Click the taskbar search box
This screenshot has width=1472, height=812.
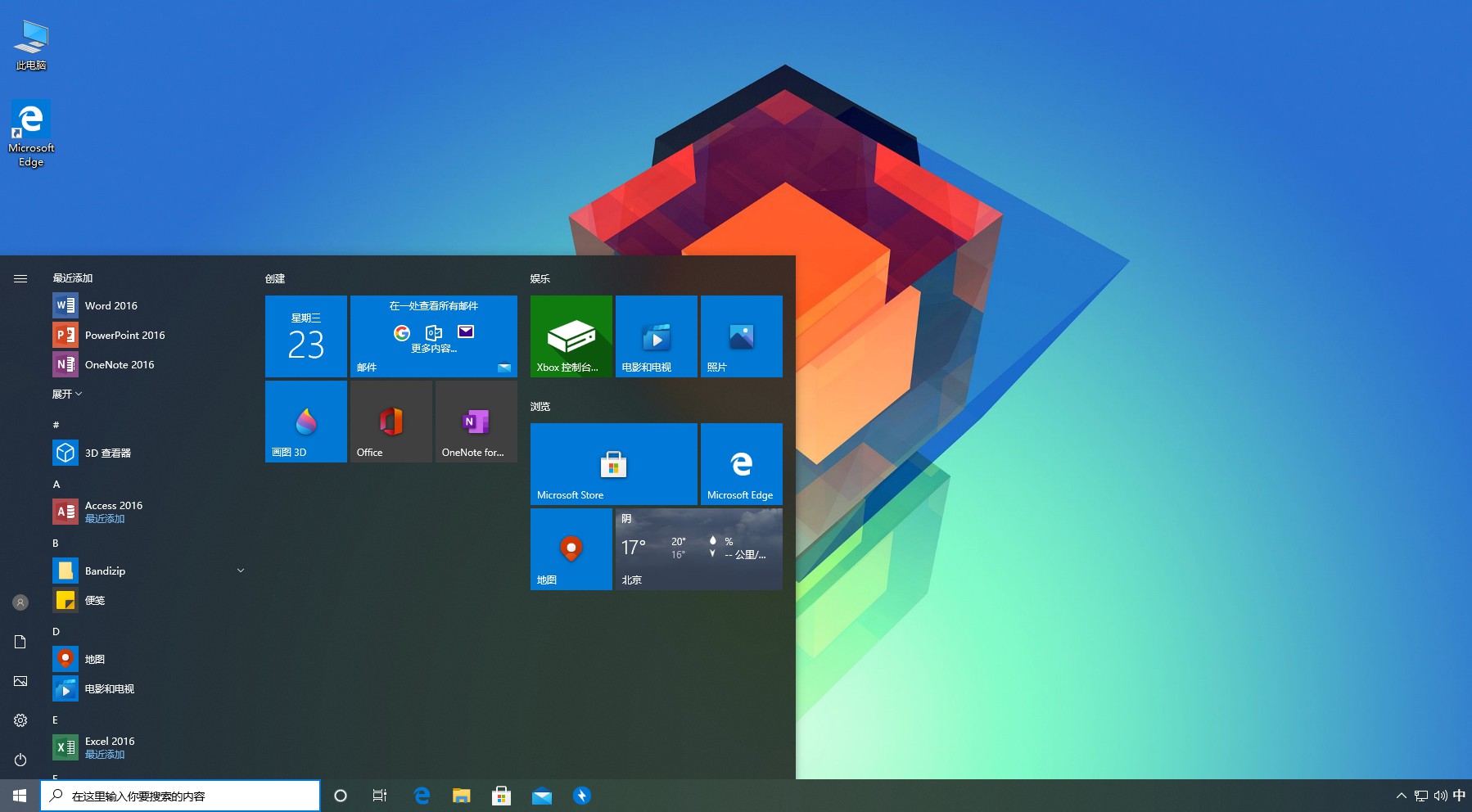coord(180,796)
